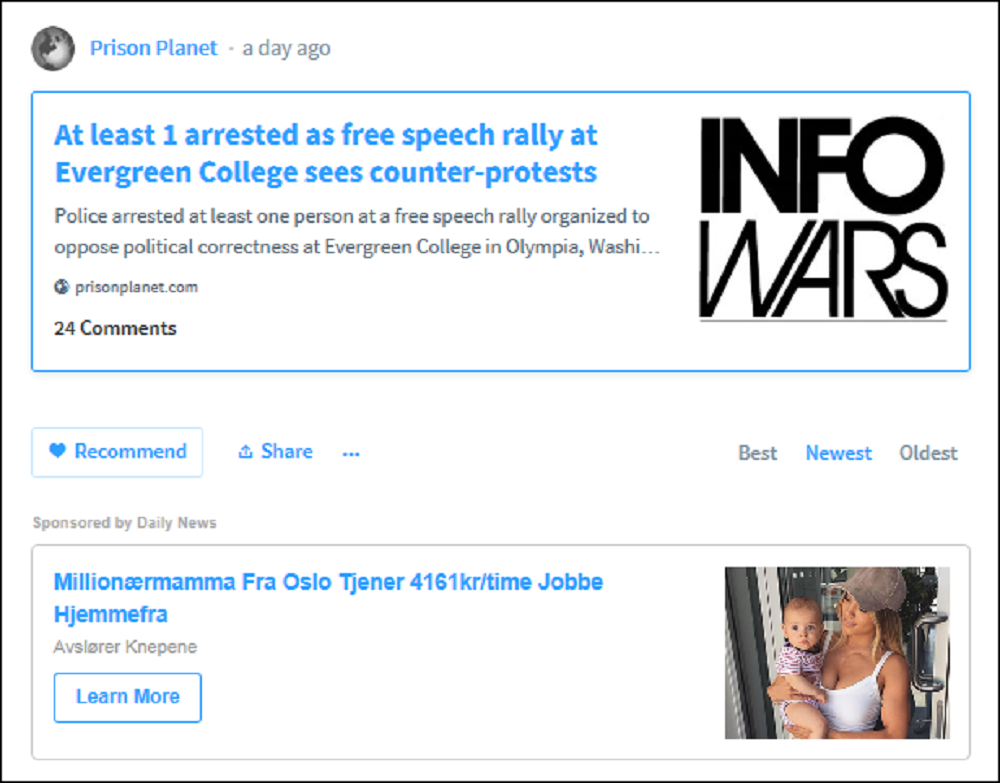1000x783 pixels.
Task: Click the globe icon beside prisonplanet.com
Action: pyautogui.click(x=62, y=287)
